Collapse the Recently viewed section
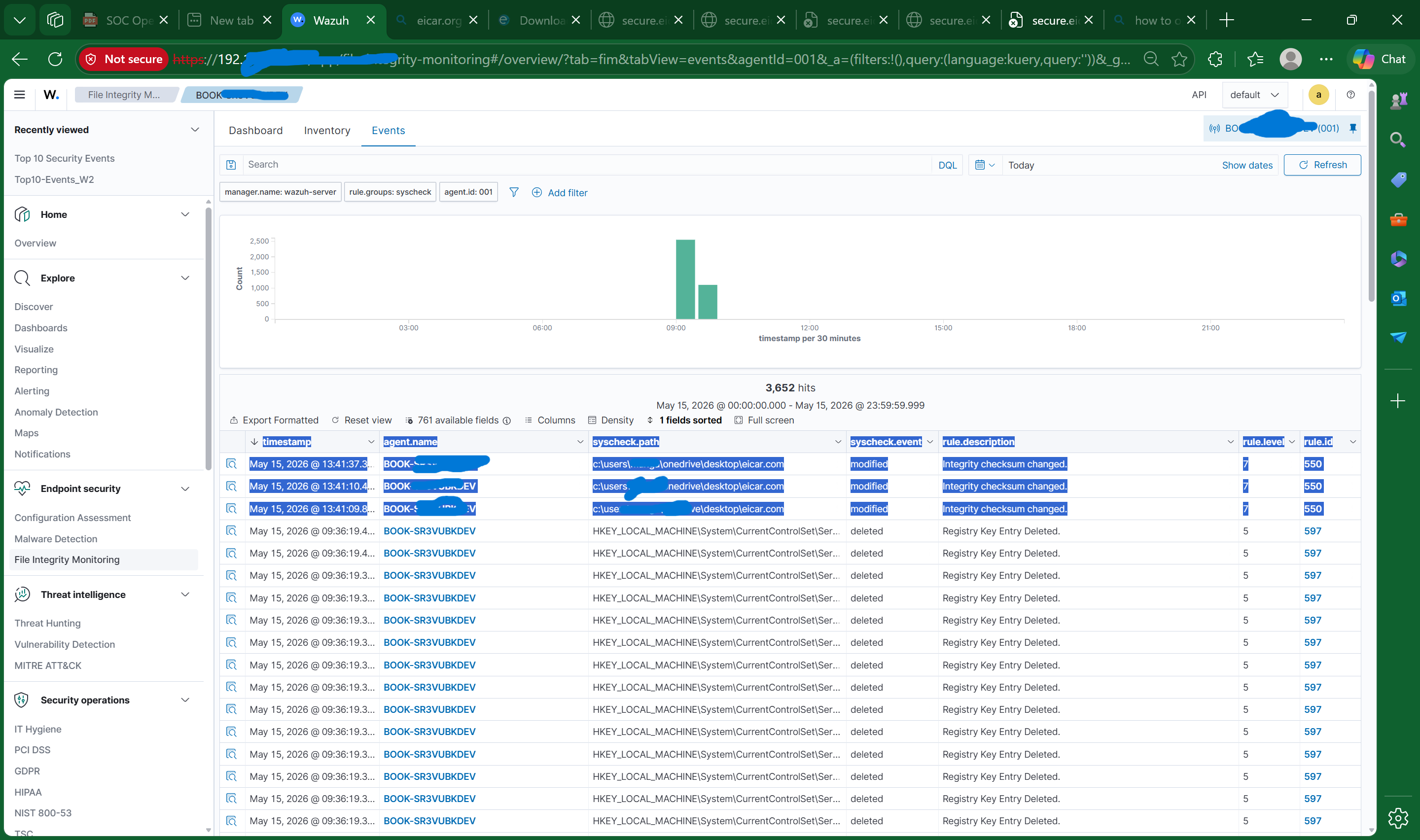1420x840 pixels. pyautogui.click(x=195, y=130)
